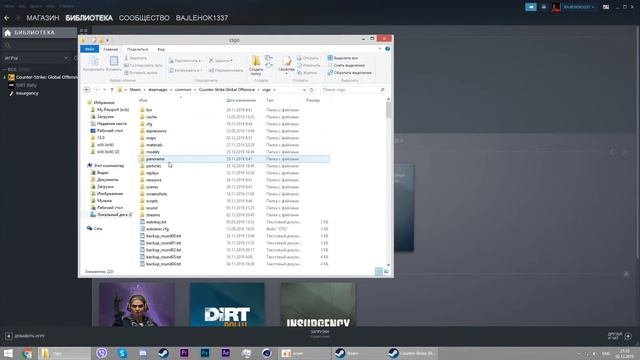Open the quick access toolbar dropdown arrow
Viewport: 640px width, 360px height.
[x=107, y=40]
